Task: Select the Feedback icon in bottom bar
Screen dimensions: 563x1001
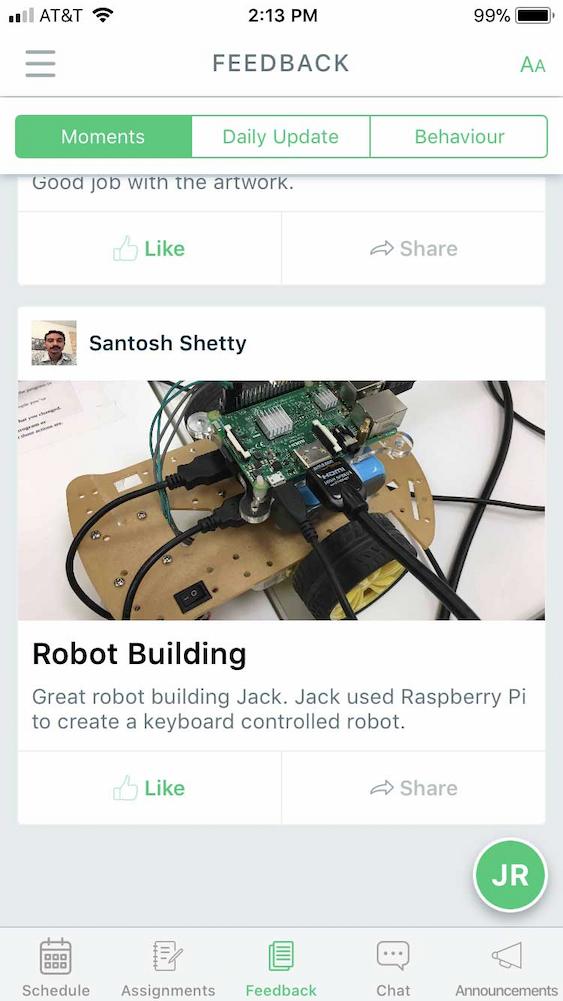Action: pyautogui.click(x=281, y=956)
